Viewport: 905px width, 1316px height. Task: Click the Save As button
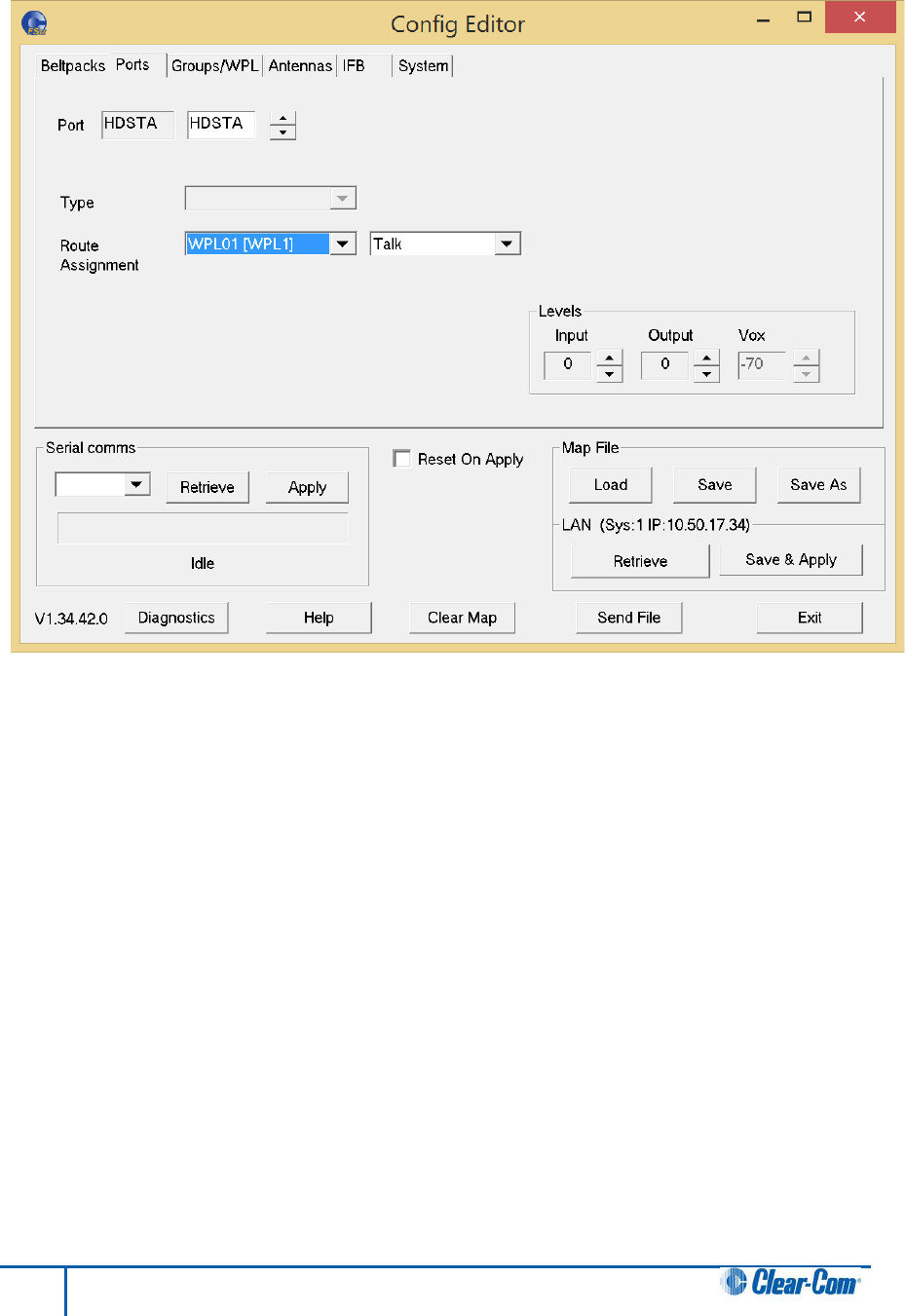[819, 485]
